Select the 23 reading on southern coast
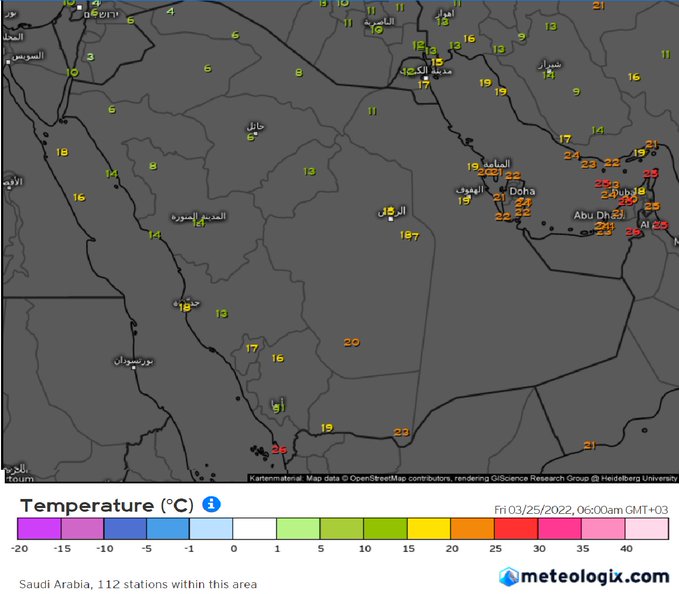 (x=401, y=432)
